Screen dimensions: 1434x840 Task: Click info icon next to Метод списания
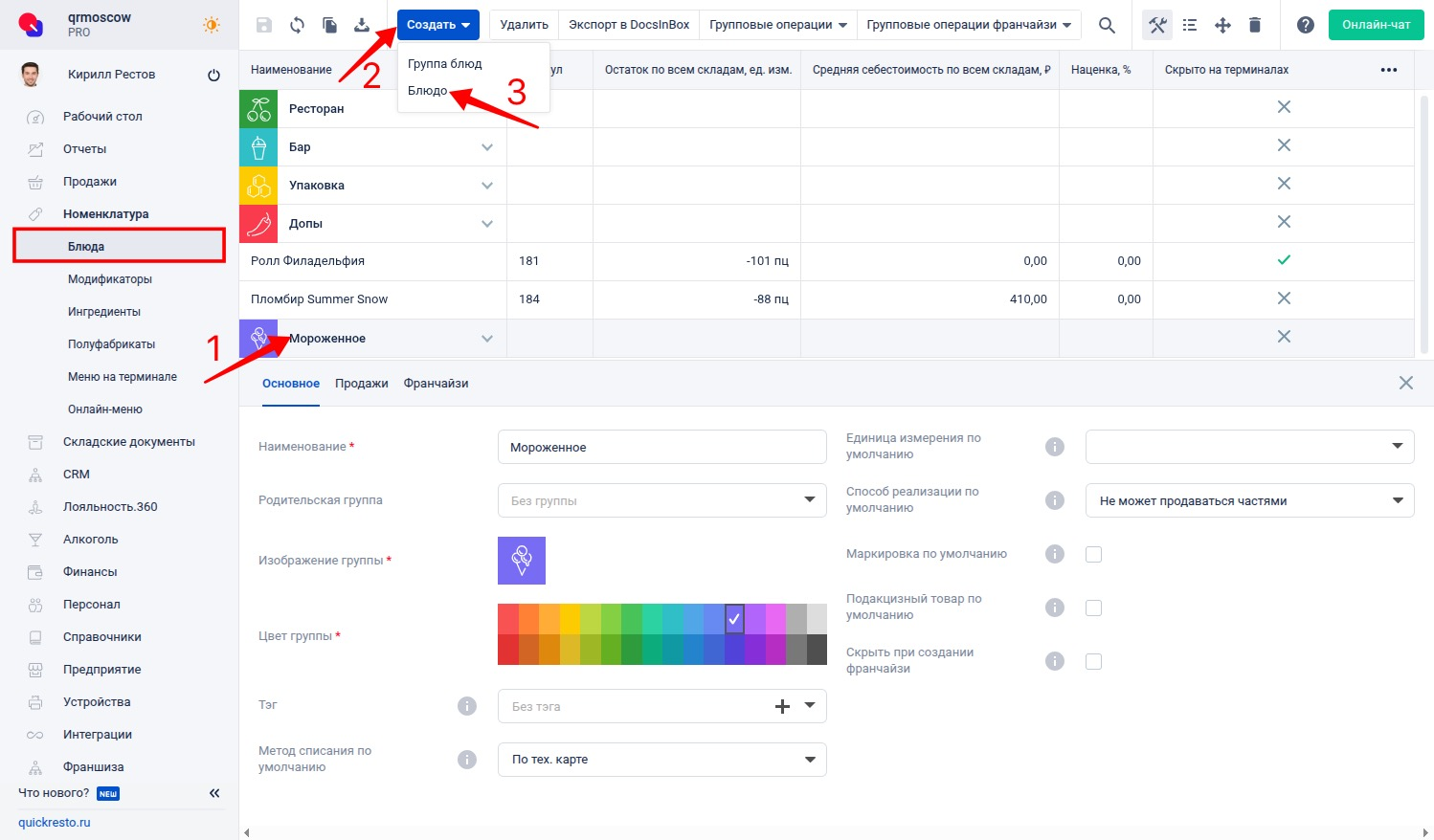[x=467, y=760]
